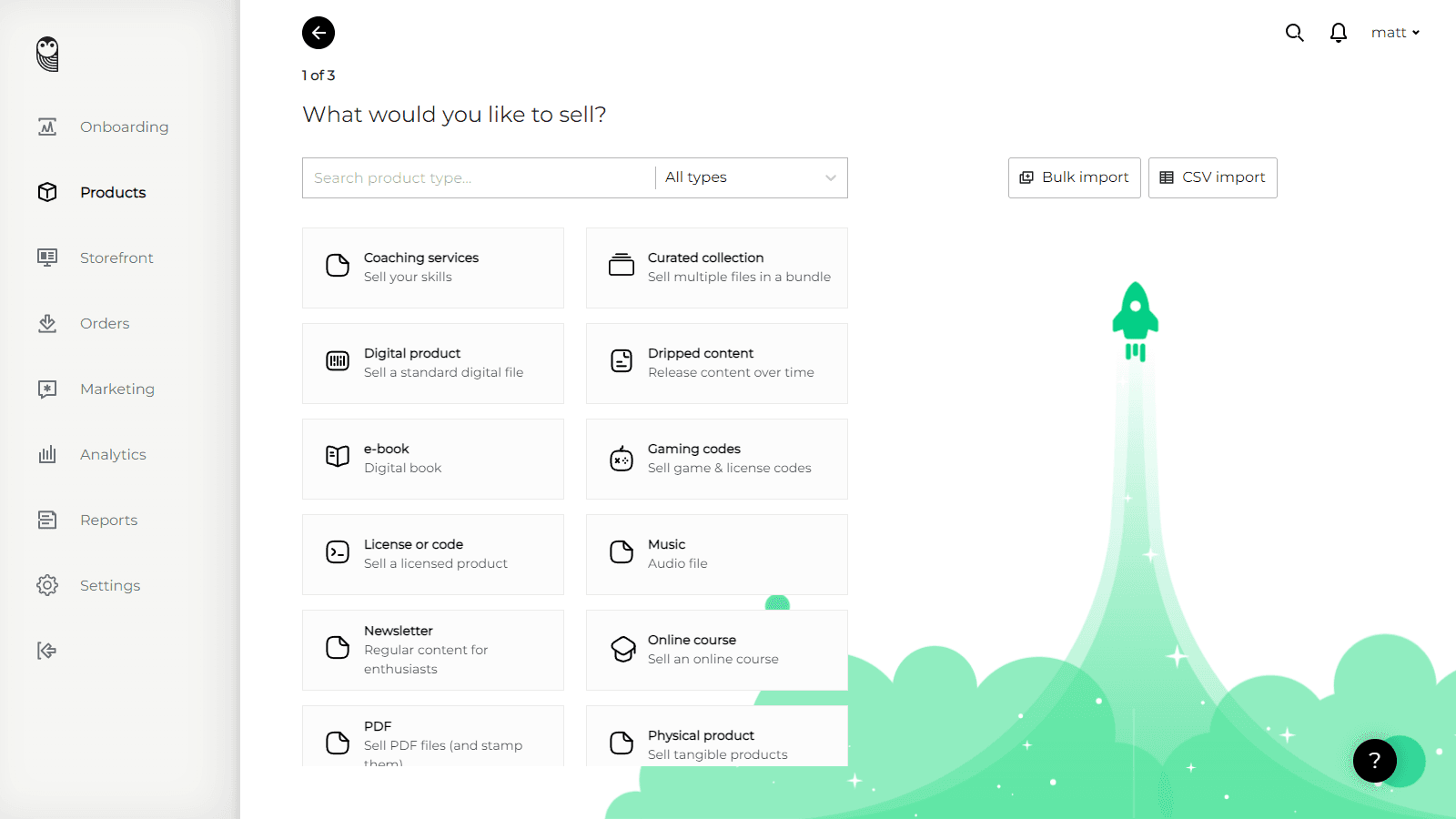
Task: Start a Bulk import
Action: pyautogui.click(x=1074, y=177)
